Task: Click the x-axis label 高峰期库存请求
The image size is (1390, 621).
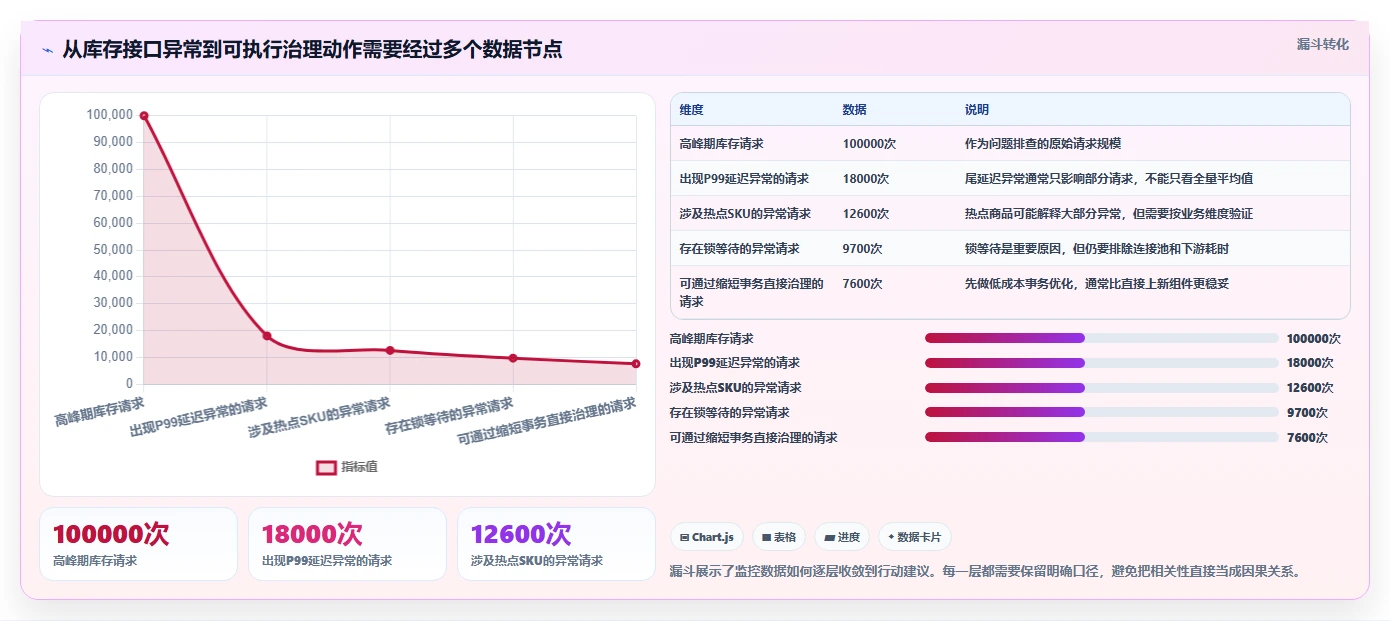Action: click(100, 412)
